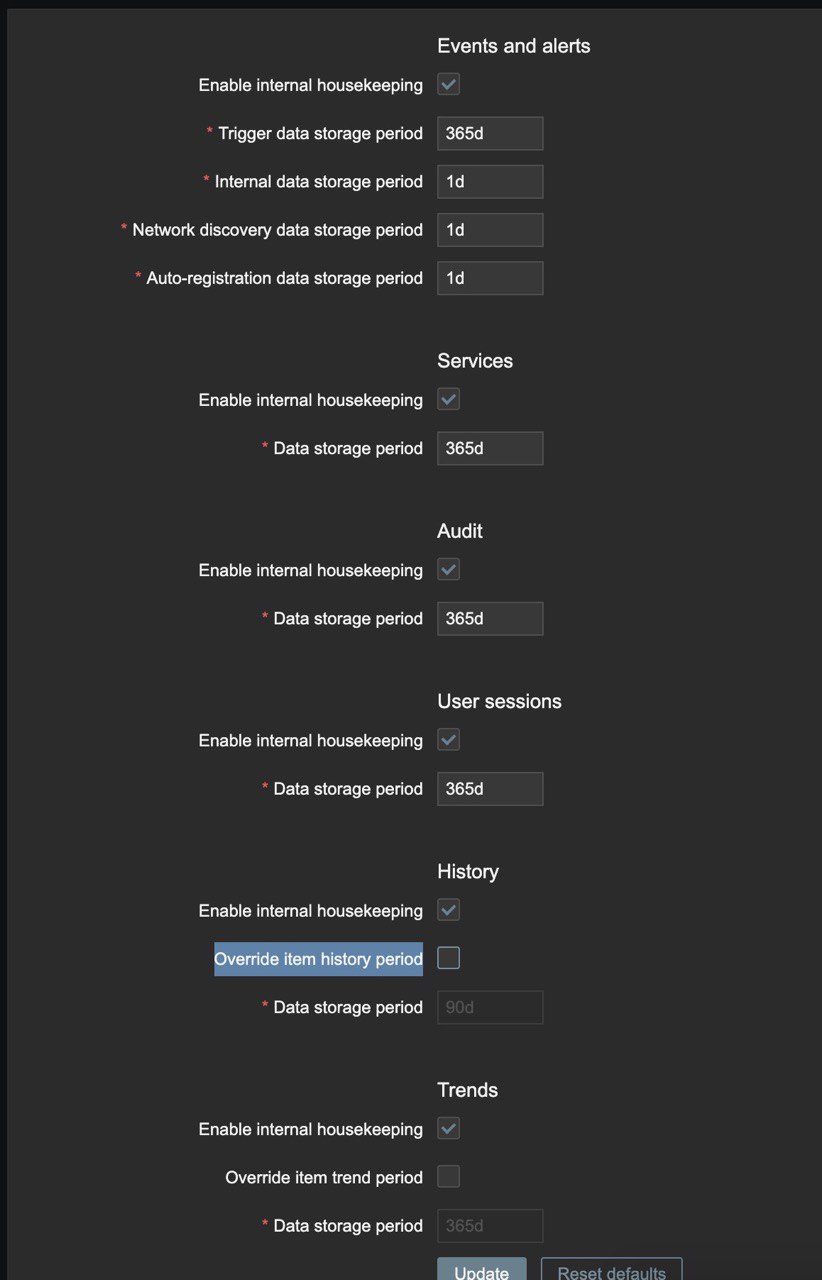This screenshot has height=1280, width=822.
Task: Click the Override item trend period label
Action: tap(324, 1177)
